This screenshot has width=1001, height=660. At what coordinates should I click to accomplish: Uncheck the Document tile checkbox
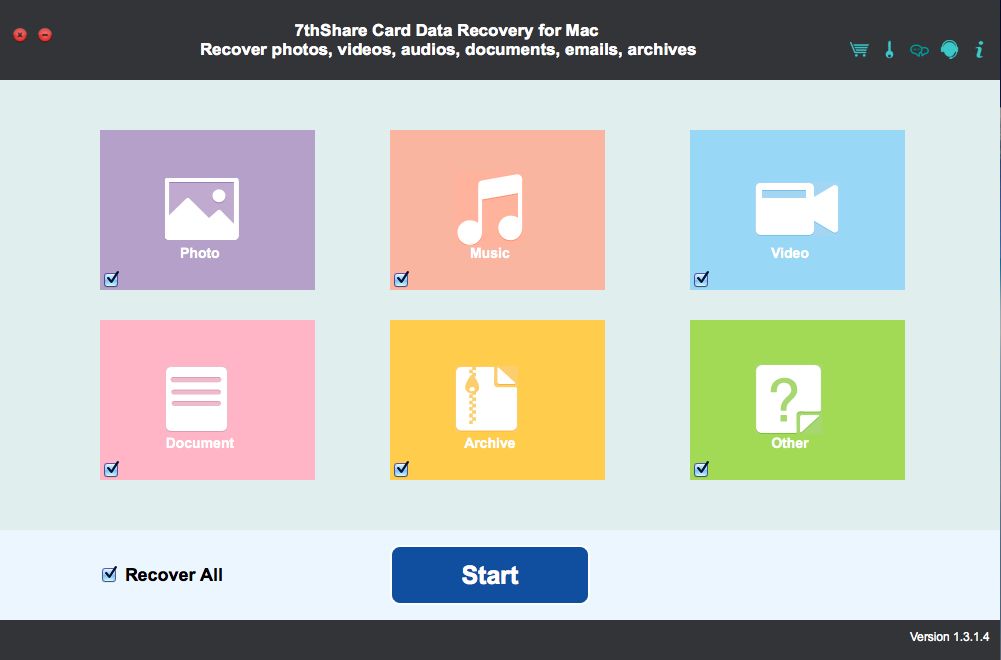[112, 469]
